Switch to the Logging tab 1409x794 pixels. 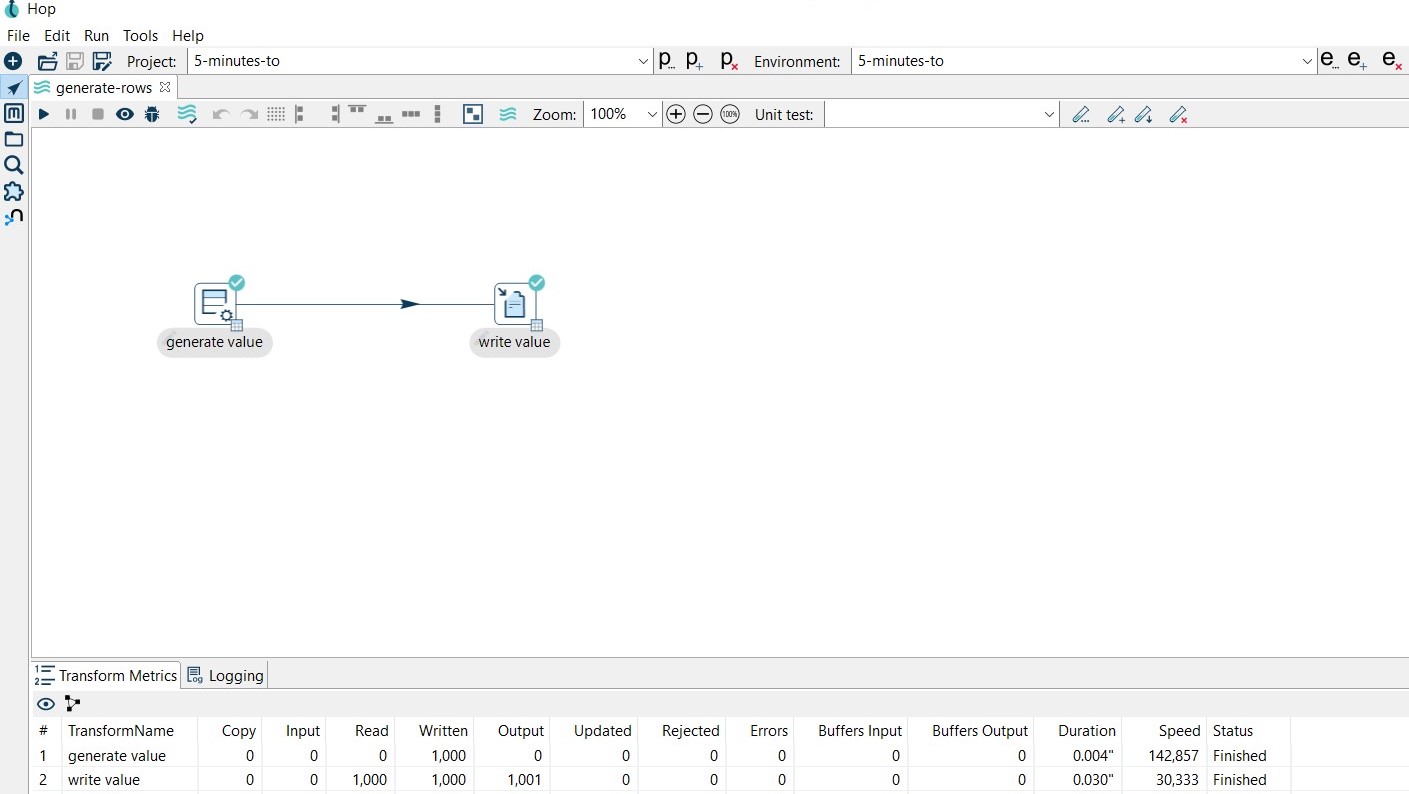tap(226, 675)
